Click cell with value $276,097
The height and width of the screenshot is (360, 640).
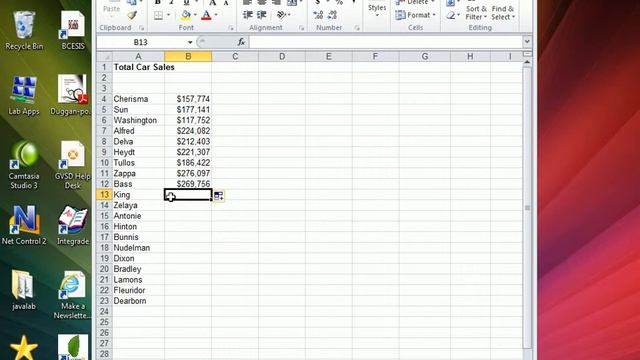(188, 173)
